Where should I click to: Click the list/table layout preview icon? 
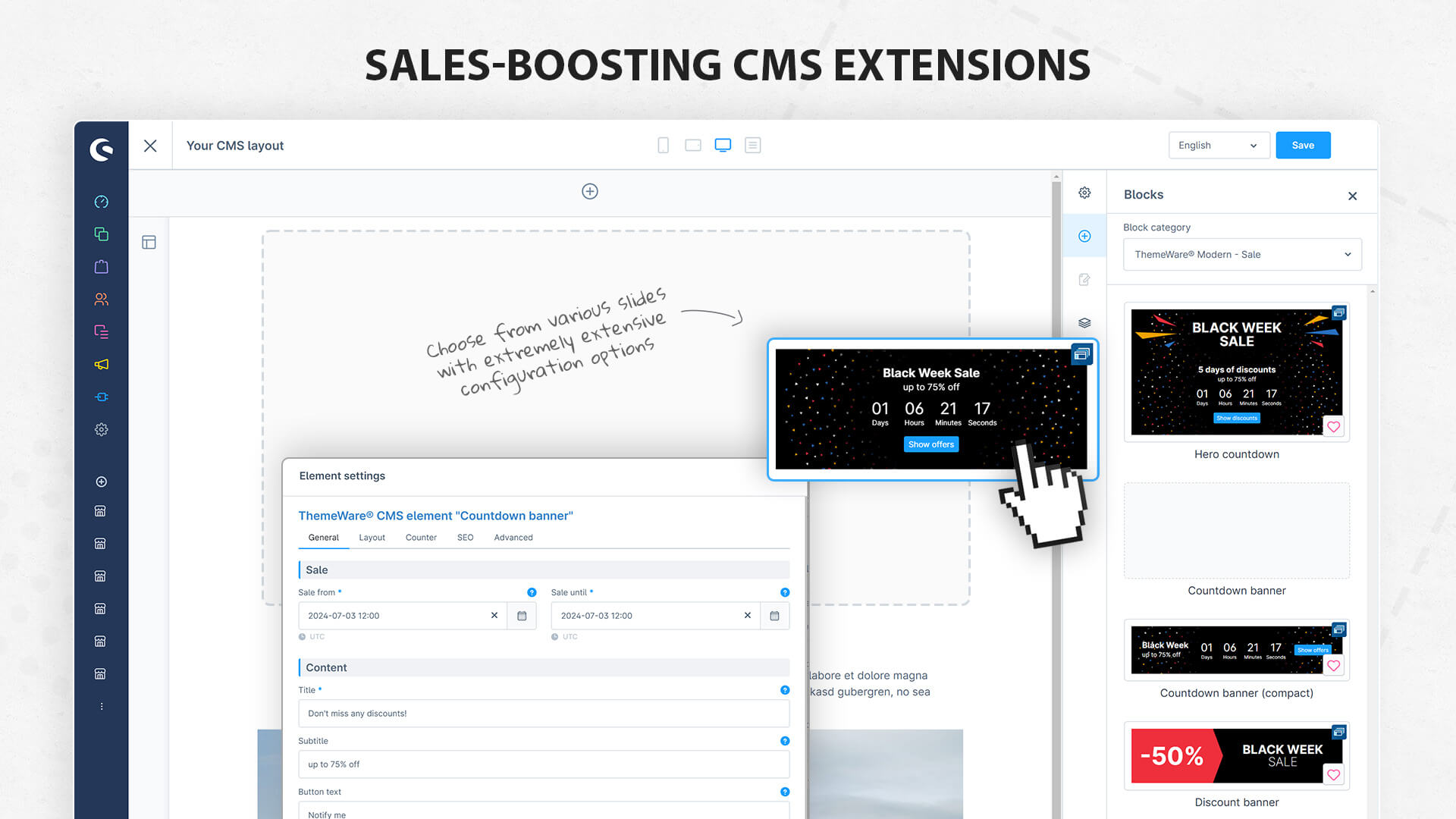click(x=753, y=145)
